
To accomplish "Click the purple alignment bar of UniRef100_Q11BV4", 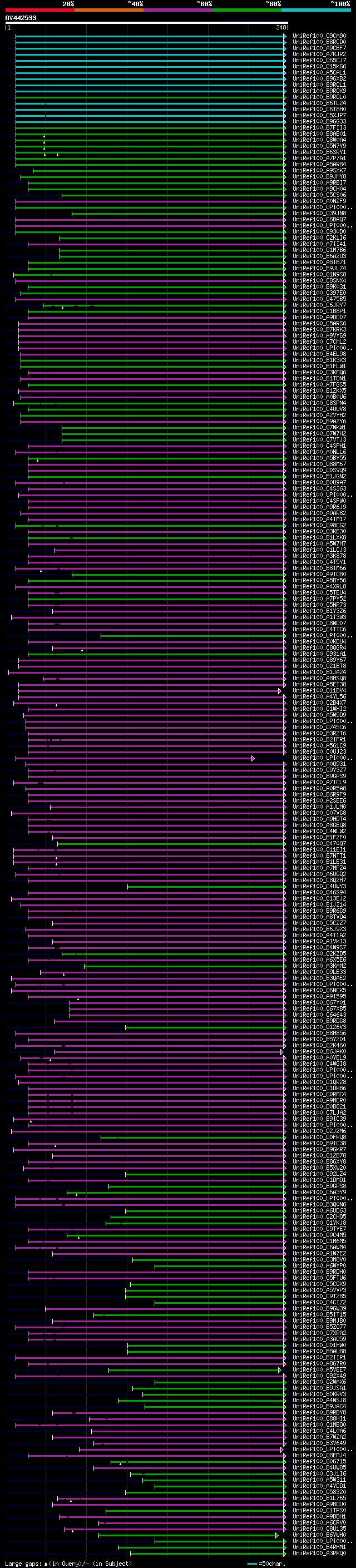I will 149,691.
